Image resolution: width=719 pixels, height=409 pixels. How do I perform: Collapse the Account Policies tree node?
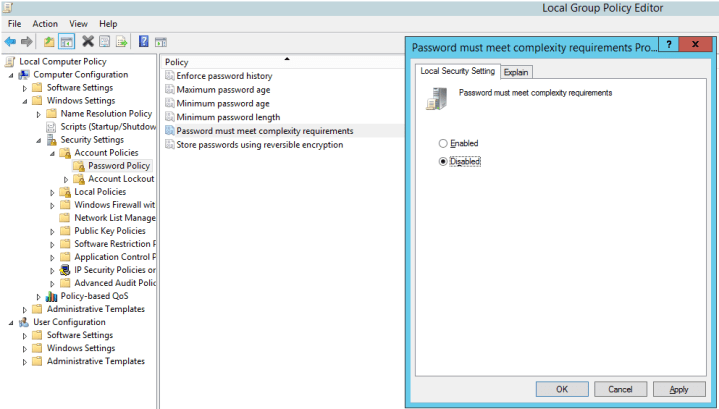pyautogui.click(x=52, y=153)
